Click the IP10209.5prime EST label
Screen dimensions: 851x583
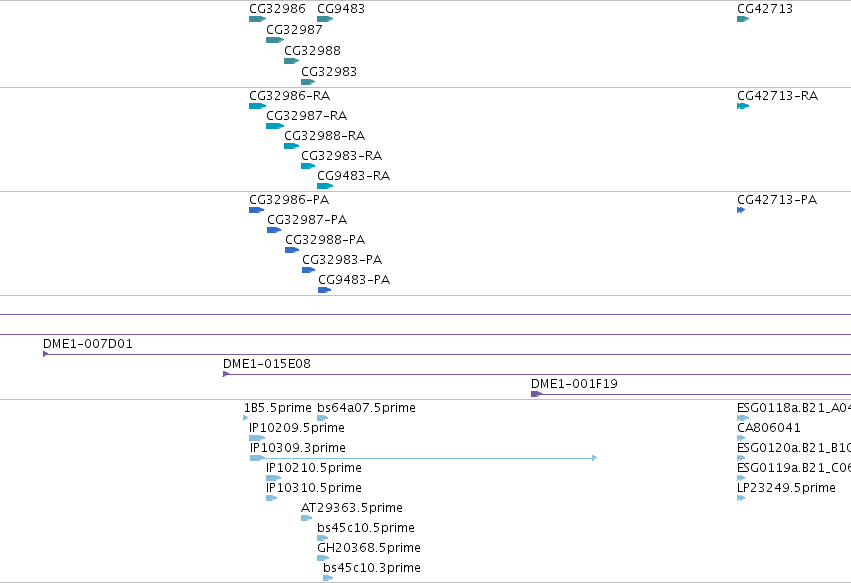click(x=296, y=428)
